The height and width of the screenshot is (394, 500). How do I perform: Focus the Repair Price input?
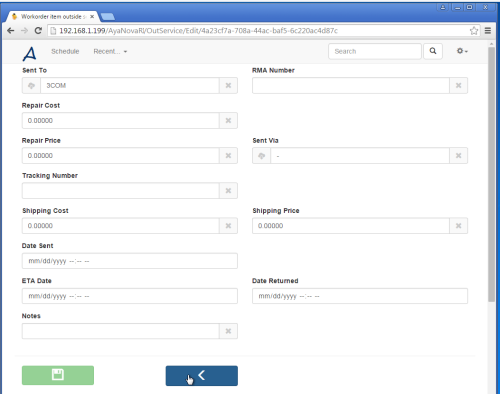(x=121, y=156)
